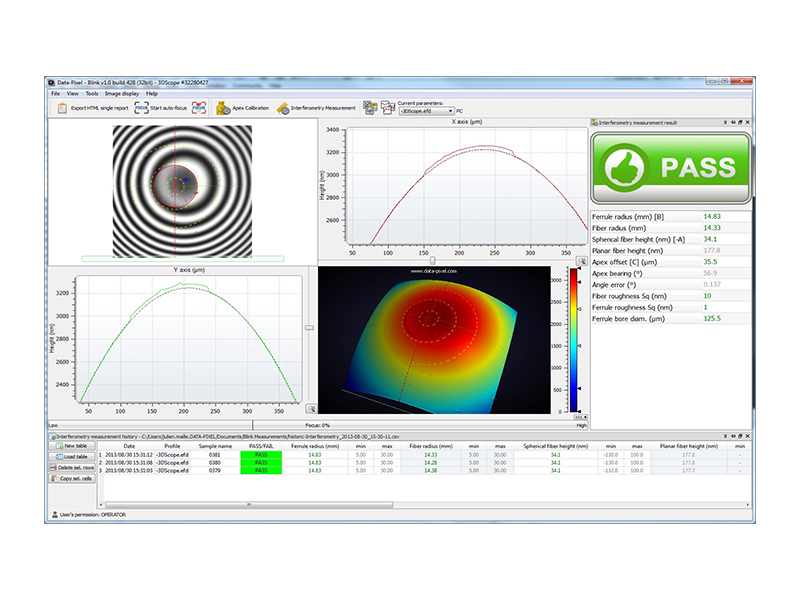The width and height of the screenshot is (800, 600).
Task: Click the history scrollbar left arrow
Action: click(102, 505)
